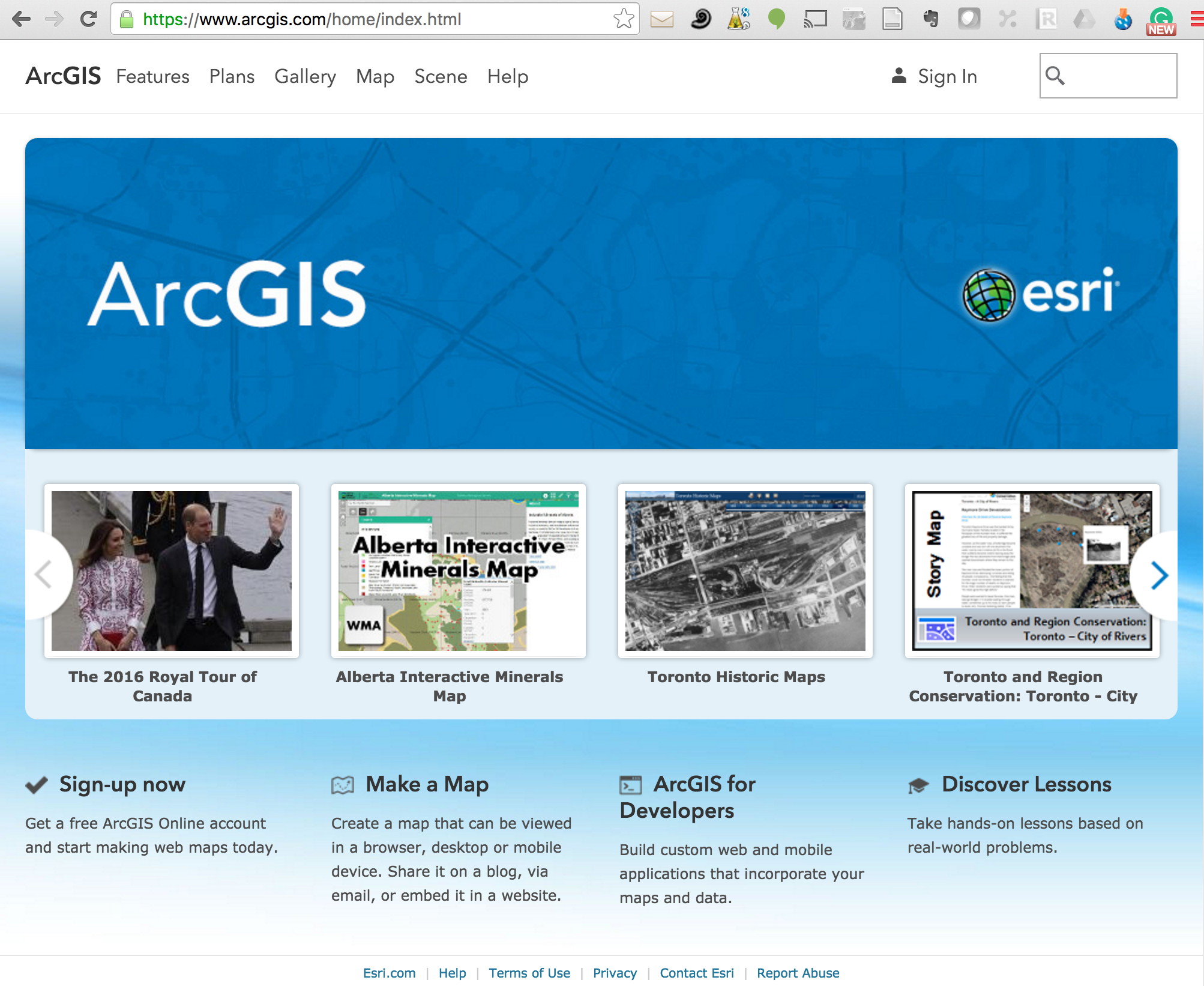1204x986 pixels.
Task: Click 'Get a free ArcGIS Online account' text
Action: click(145, 823)
